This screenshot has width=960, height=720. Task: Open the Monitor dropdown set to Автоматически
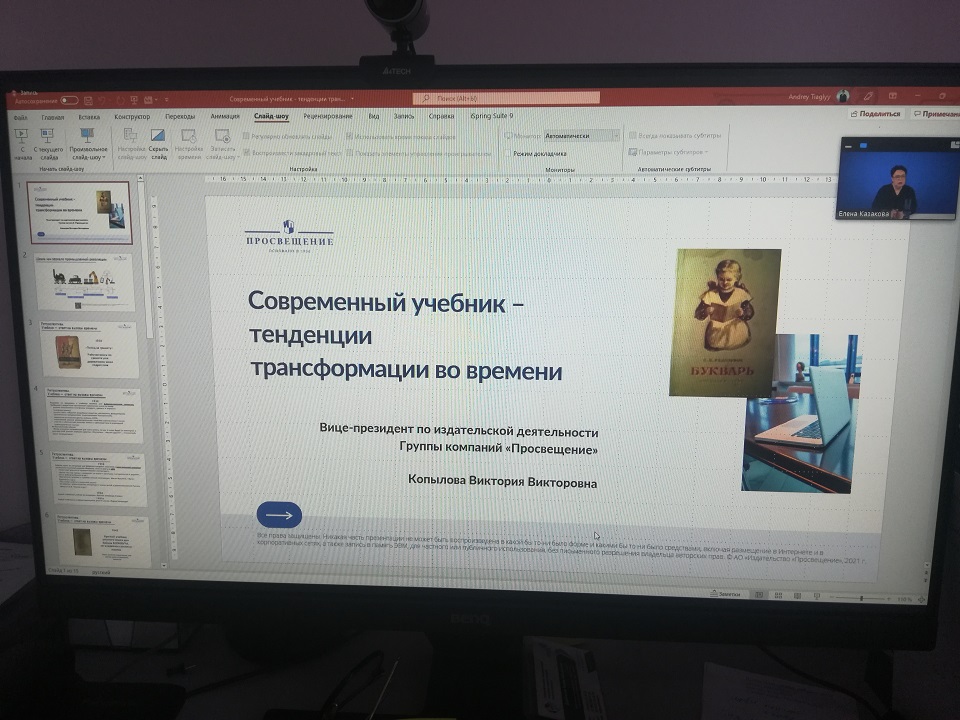coord(581,135)
